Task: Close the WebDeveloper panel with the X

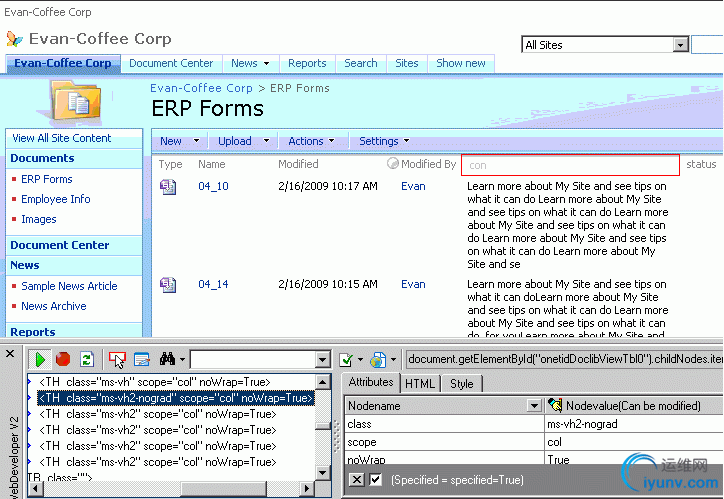Action: click(10, 354)
